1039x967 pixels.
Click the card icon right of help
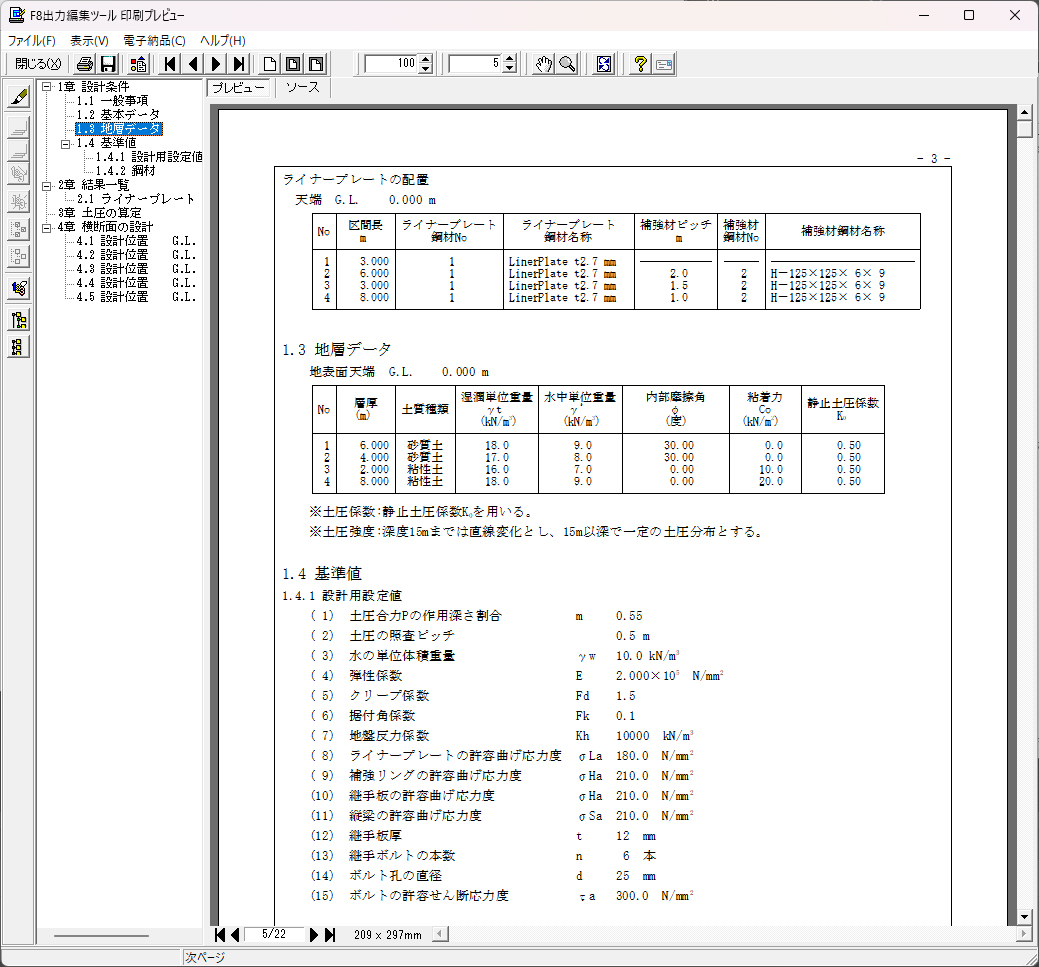(x=664, y=64)
